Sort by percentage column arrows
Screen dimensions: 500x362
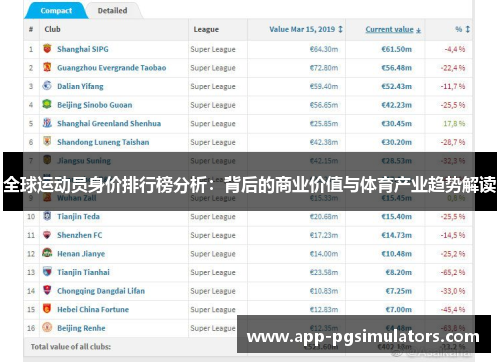click(x=467, y=29)
